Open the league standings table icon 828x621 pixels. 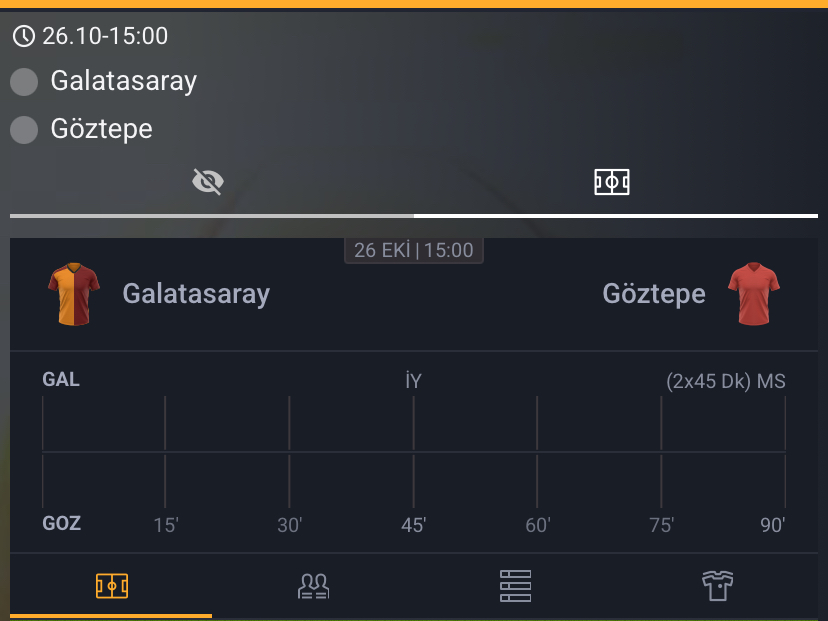pyautogui.click(x=515, y=586)
